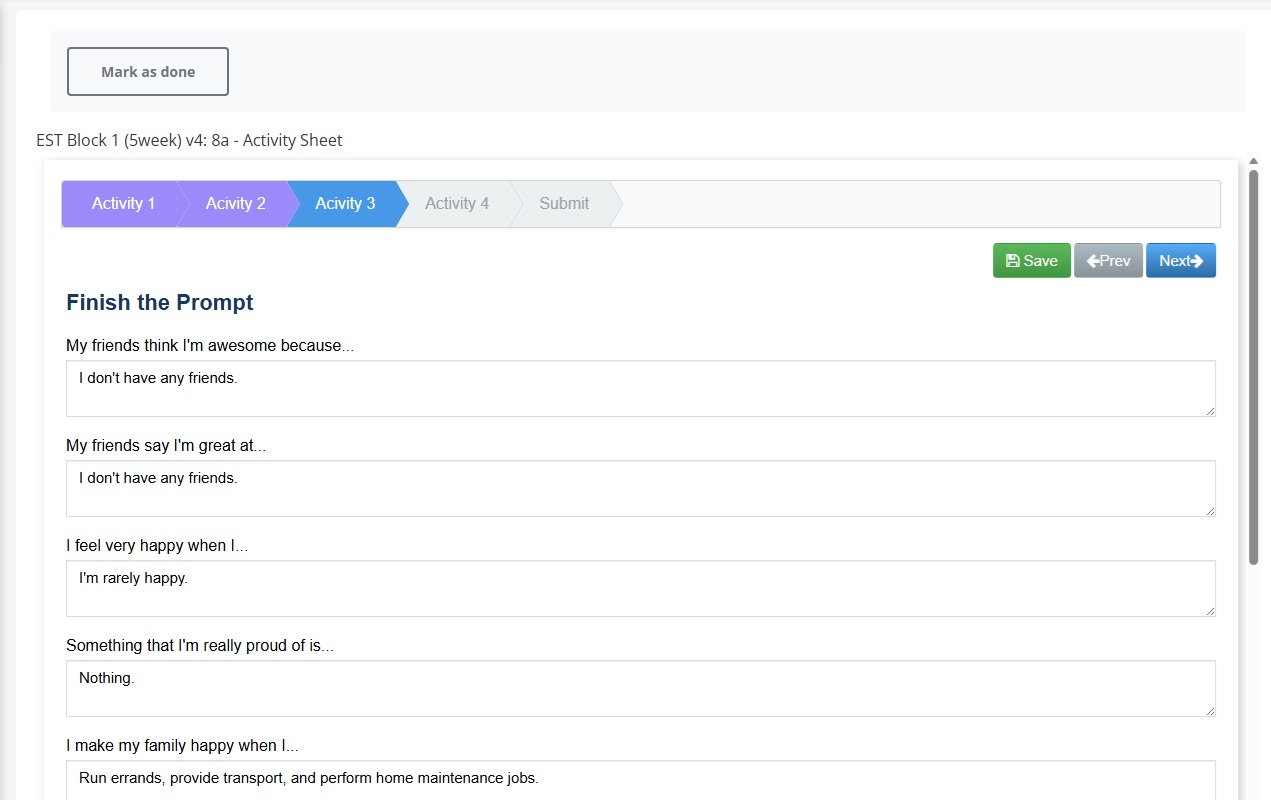Go to the Activity 1 step
1271x800 pixels.
pyautogui.click(x=123, y=204)
